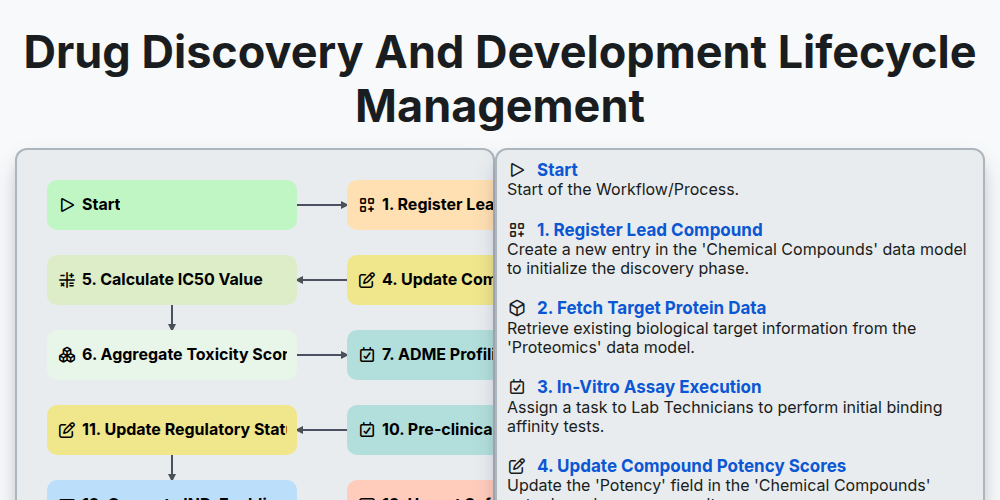Viewport: 1000px width, 500px height.
Task: Click the hash icon of Calculate IC50 Value
Action: (x=67, y=280)
